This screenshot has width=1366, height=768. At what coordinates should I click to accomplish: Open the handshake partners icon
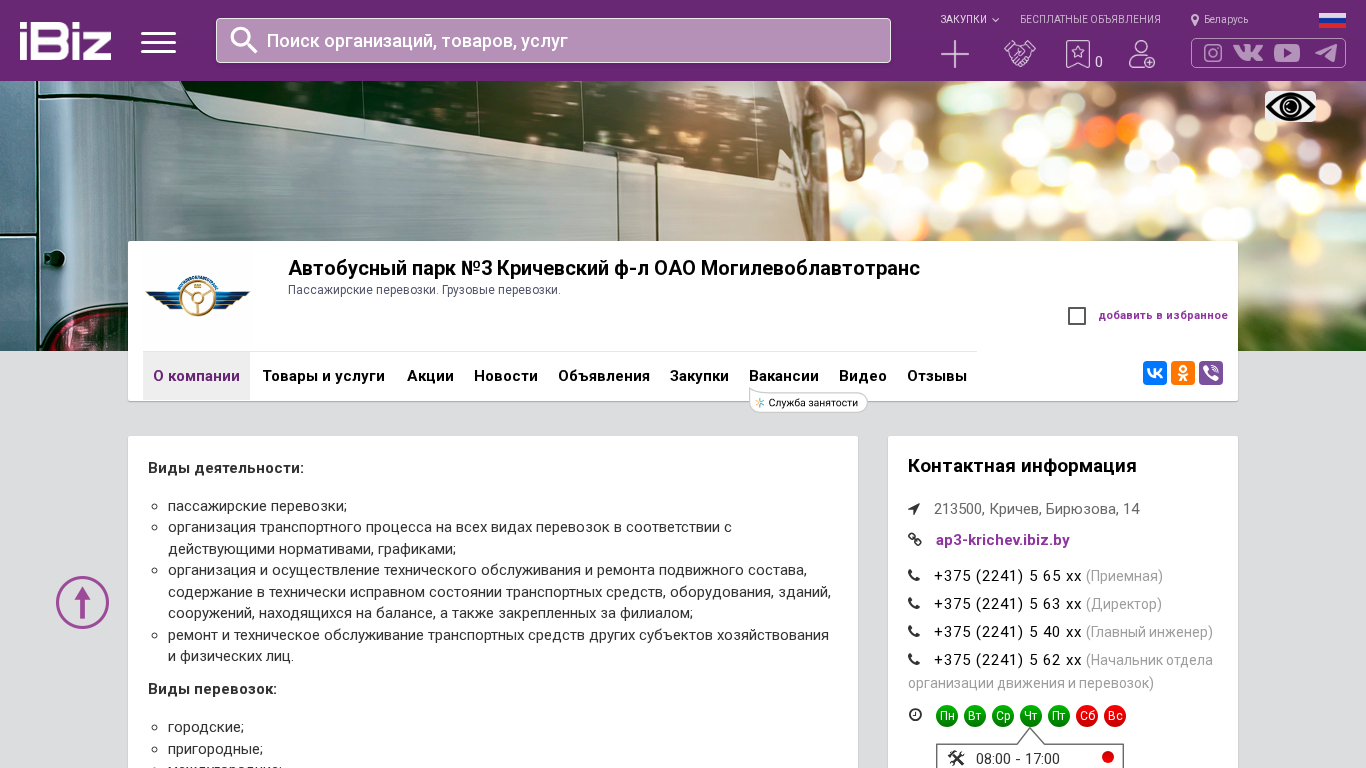(1020, 54)
